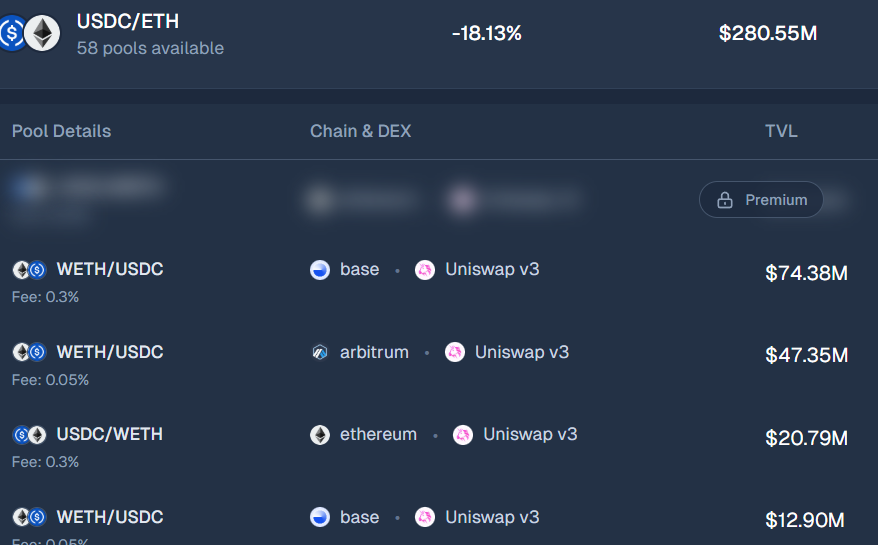Sort by the Chain & DEX column header
This screenshot has height=545, width=878.
360,131
